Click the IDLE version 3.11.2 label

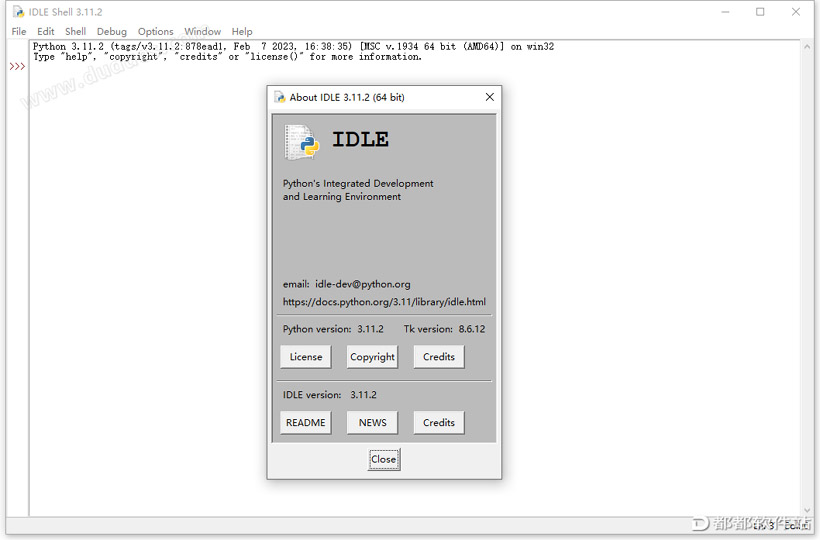[x=329, y=395]
